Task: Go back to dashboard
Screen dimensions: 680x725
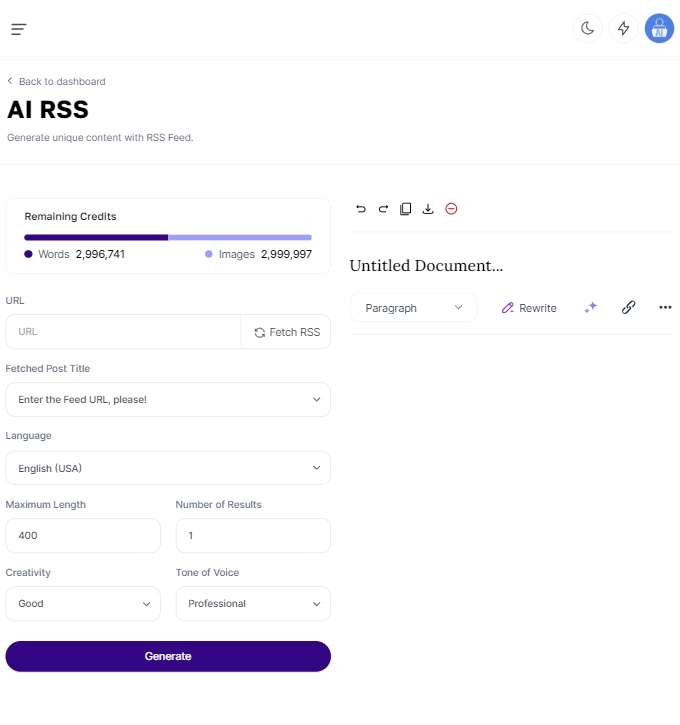Action: point(56,81)
